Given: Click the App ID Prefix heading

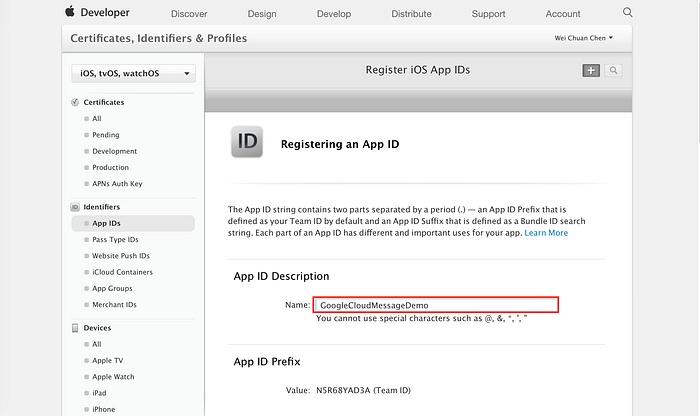Looking at the screenshot, I should tap(267, 362).
